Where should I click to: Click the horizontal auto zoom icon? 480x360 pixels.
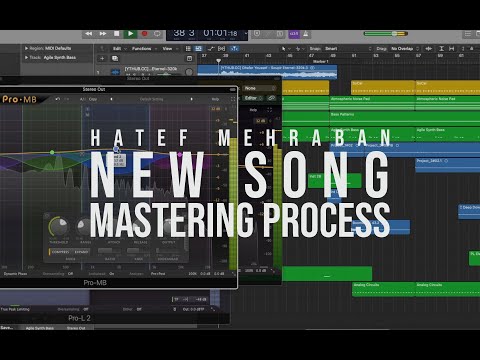click(x=452, y=49)
